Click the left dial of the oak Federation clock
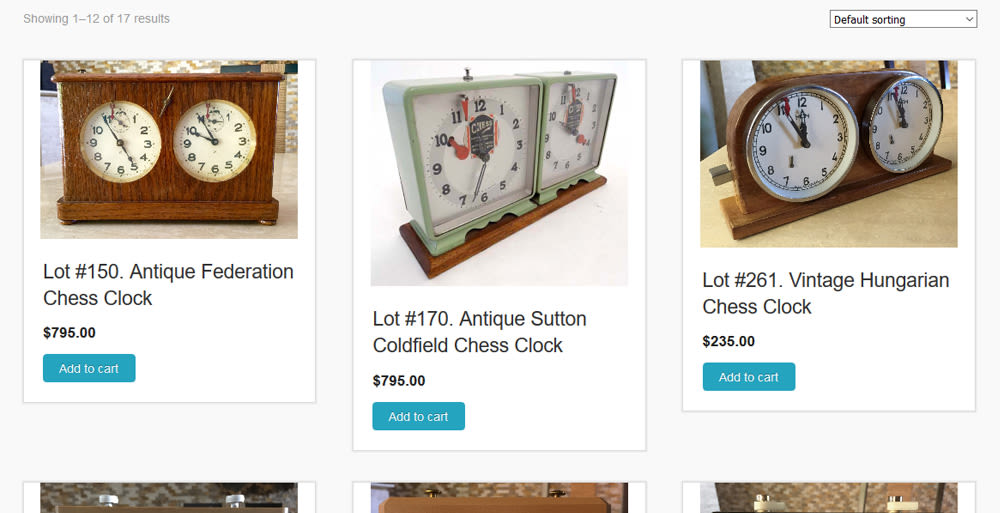The width and height of the screenshot is (1000, 513). (121, 142)
